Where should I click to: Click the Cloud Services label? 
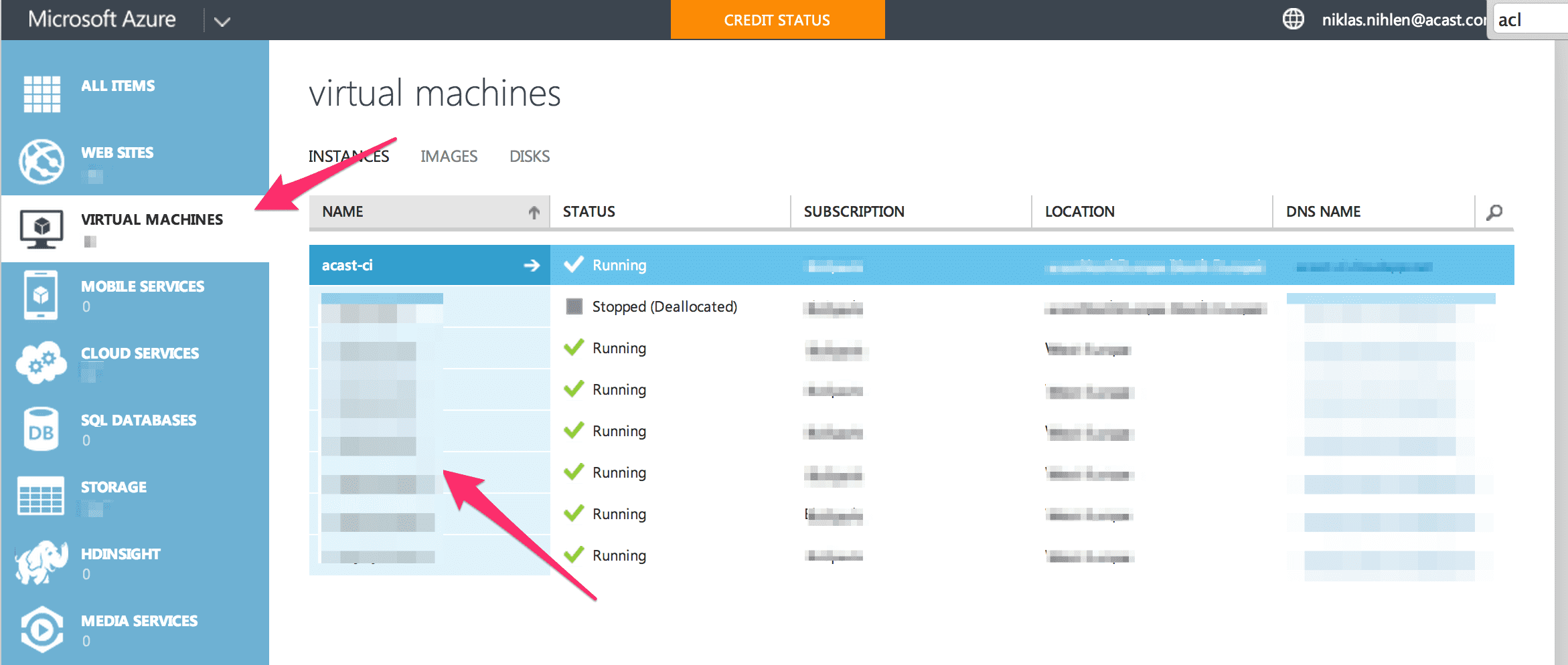140,353
